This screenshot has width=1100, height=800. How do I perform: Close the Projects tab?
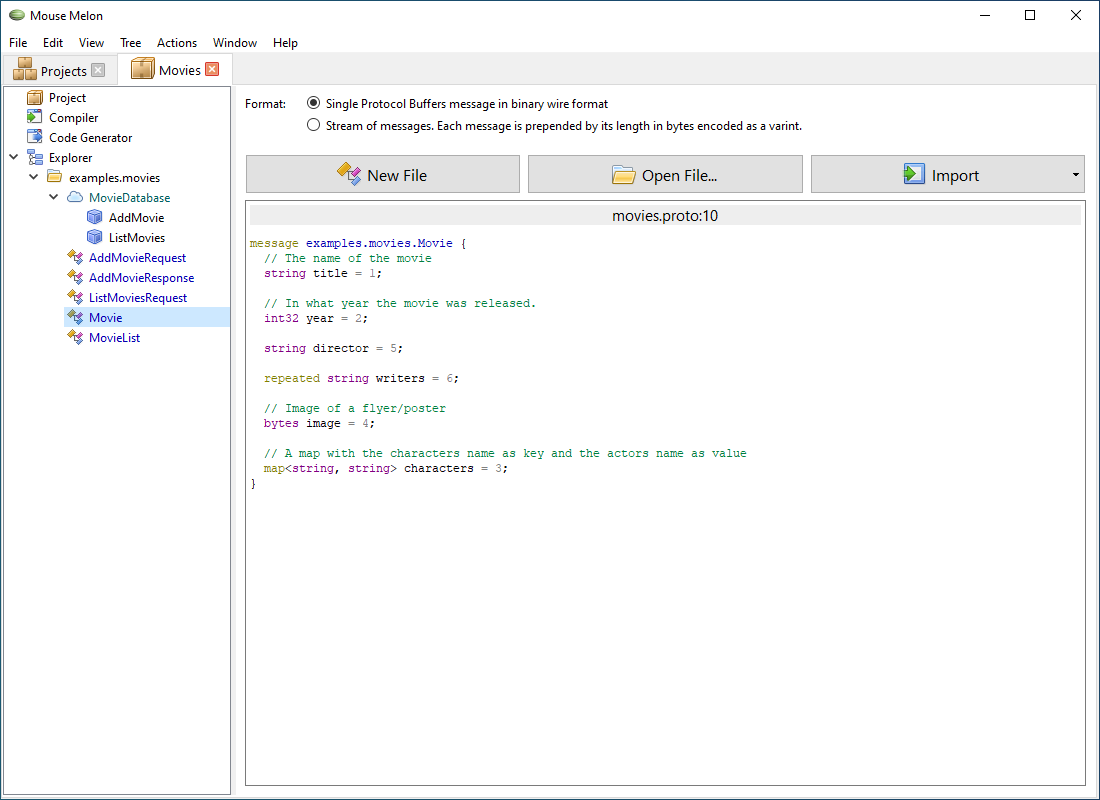[98, 70]
